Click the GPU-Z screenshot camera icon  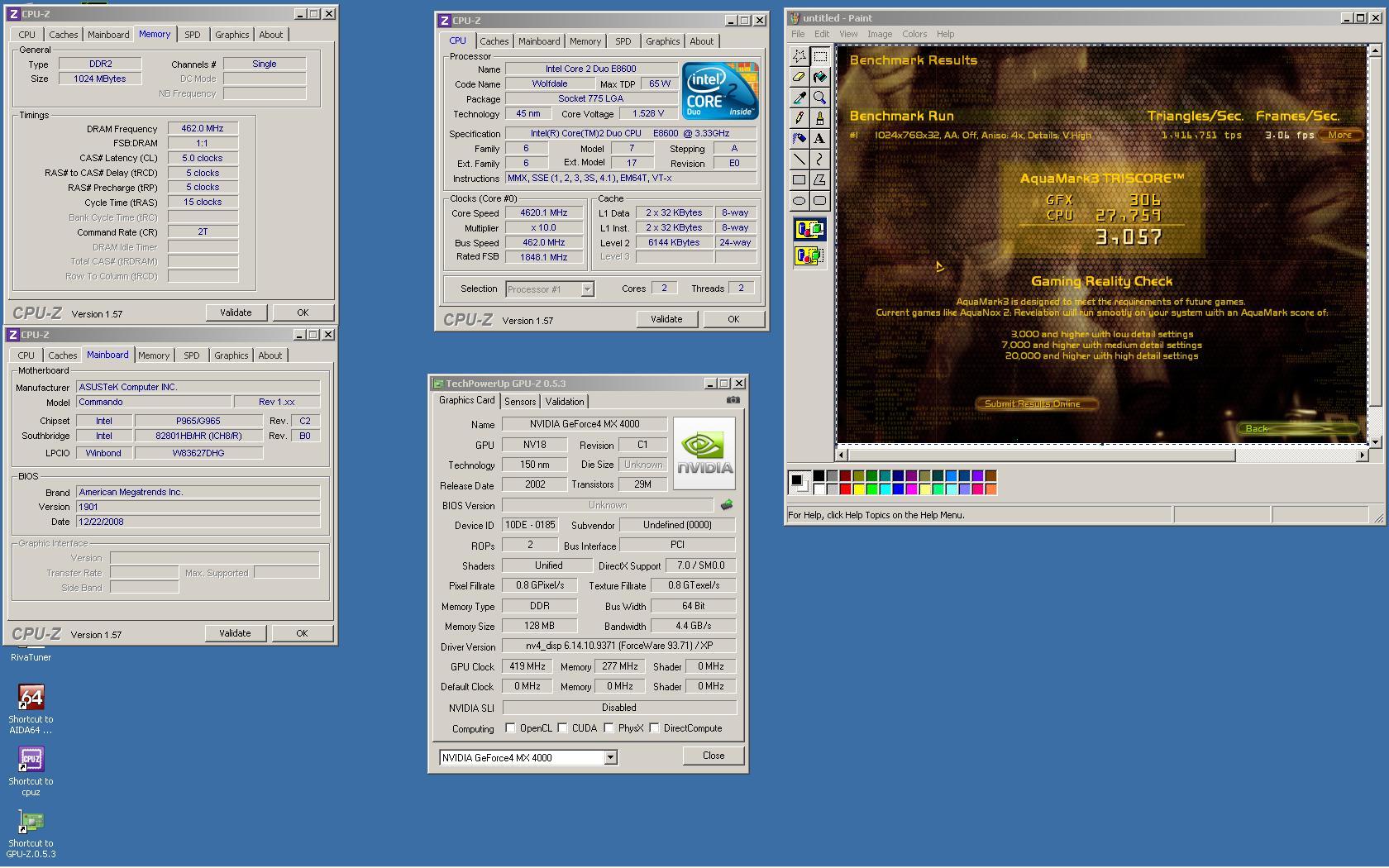[733, 400]
